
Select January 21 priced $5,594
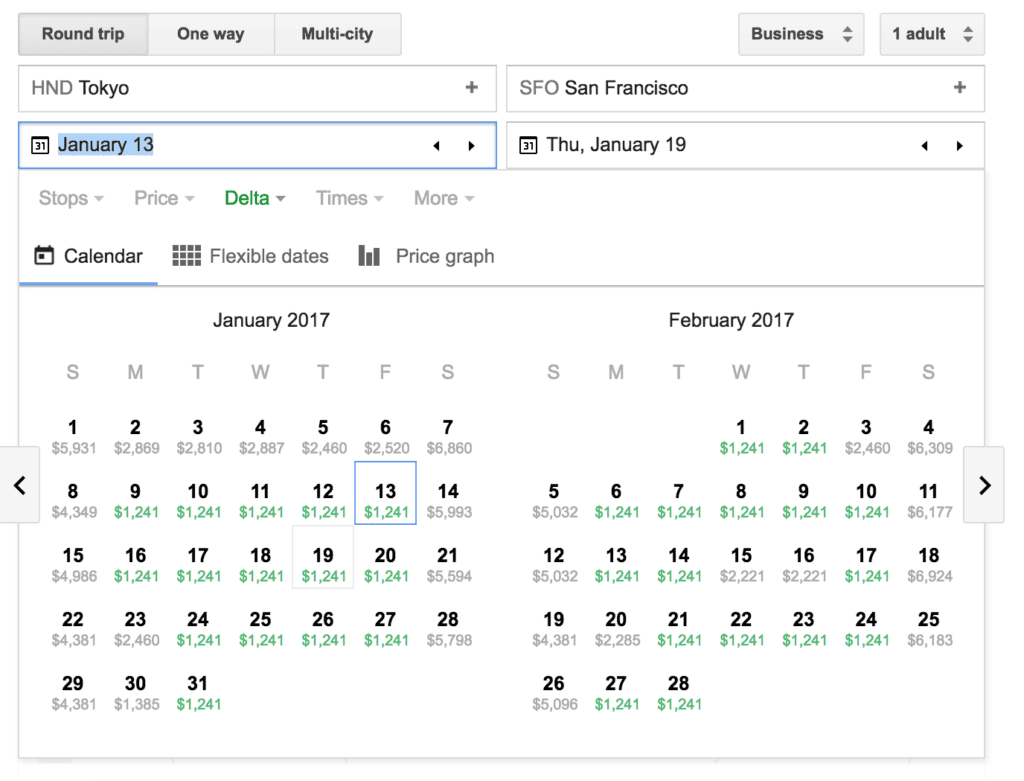pyautogui.click(x=448, y=564)
